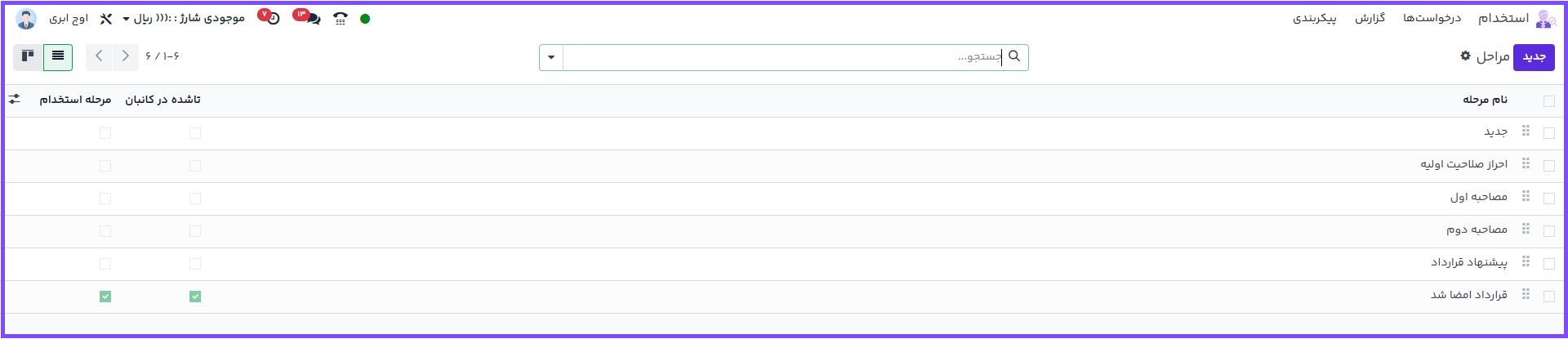Click the drag handle of مصاحبه اول

click(x=1526, y=197)
